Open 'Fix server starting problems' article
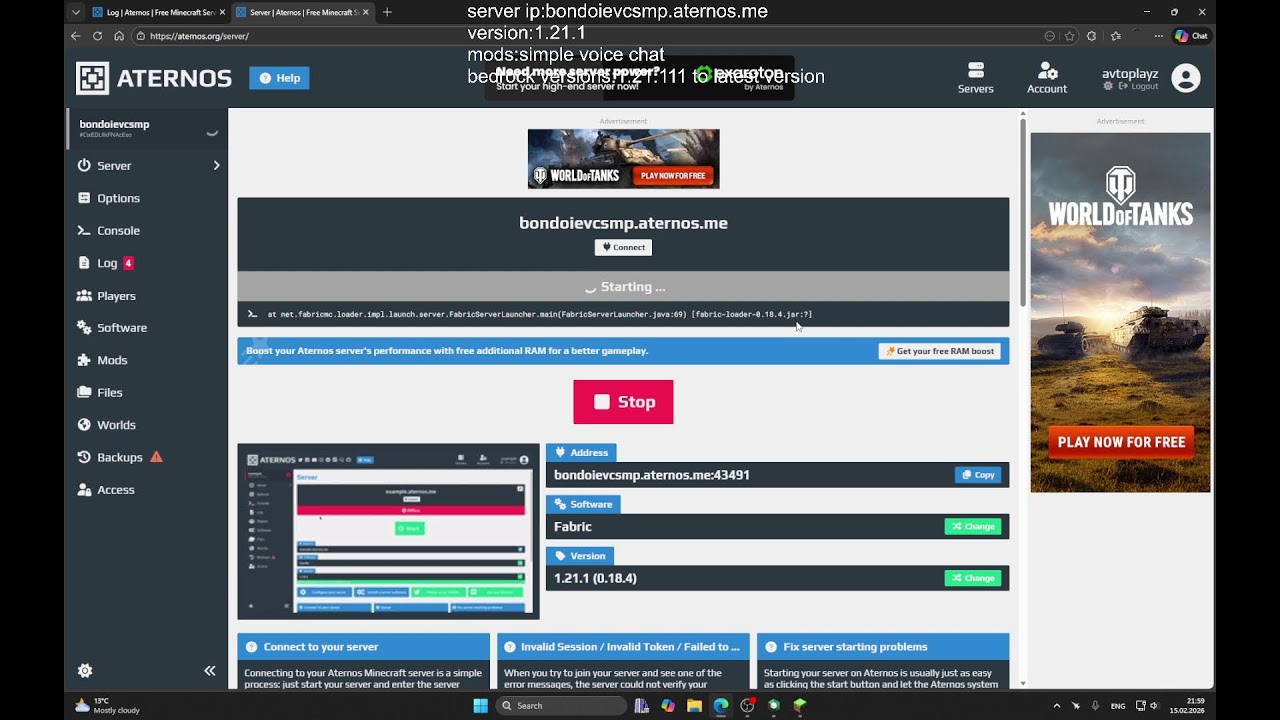 coord(883,647)
